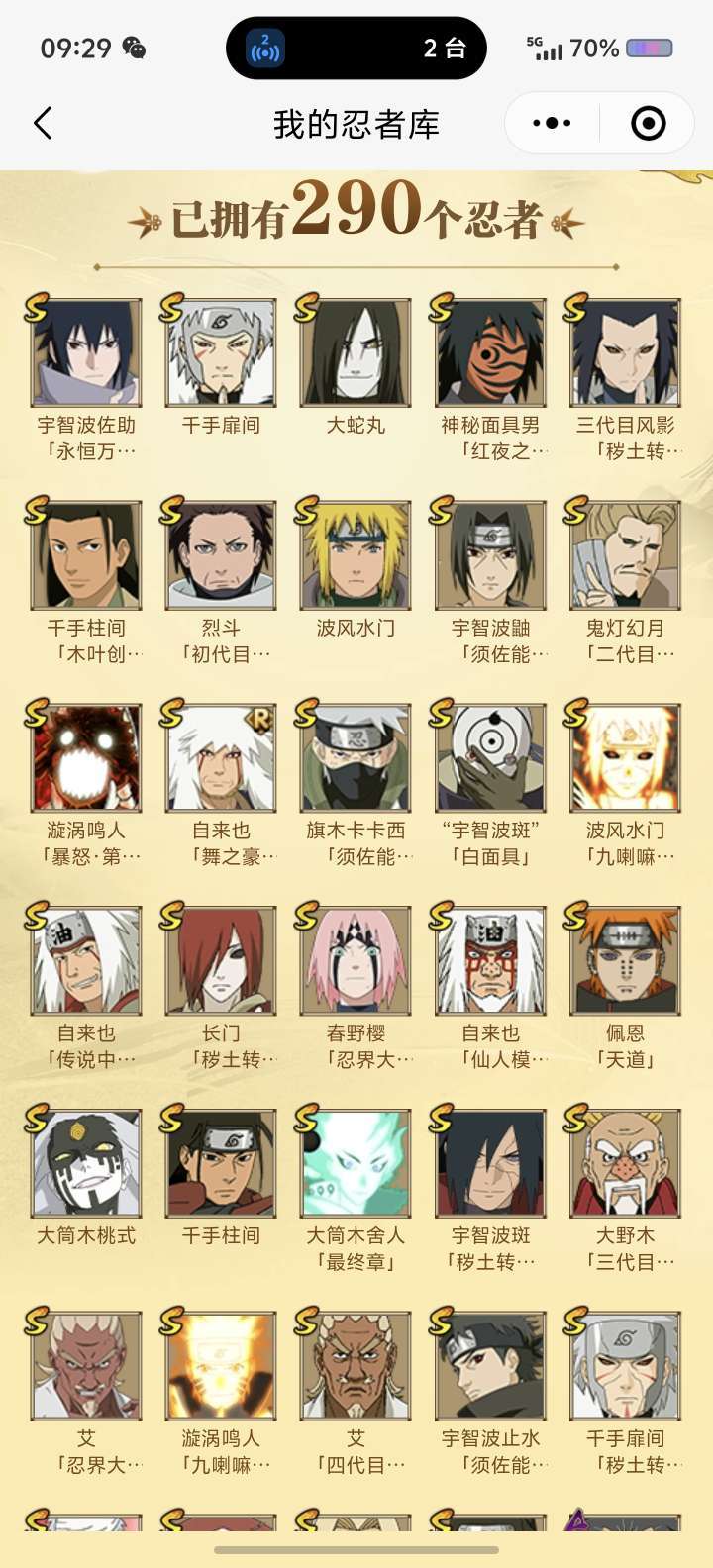This screenshot has width=713, height=1568.
Task: Open 大筒木舍人 最终章 ninja card
Action: [356, 1164]
